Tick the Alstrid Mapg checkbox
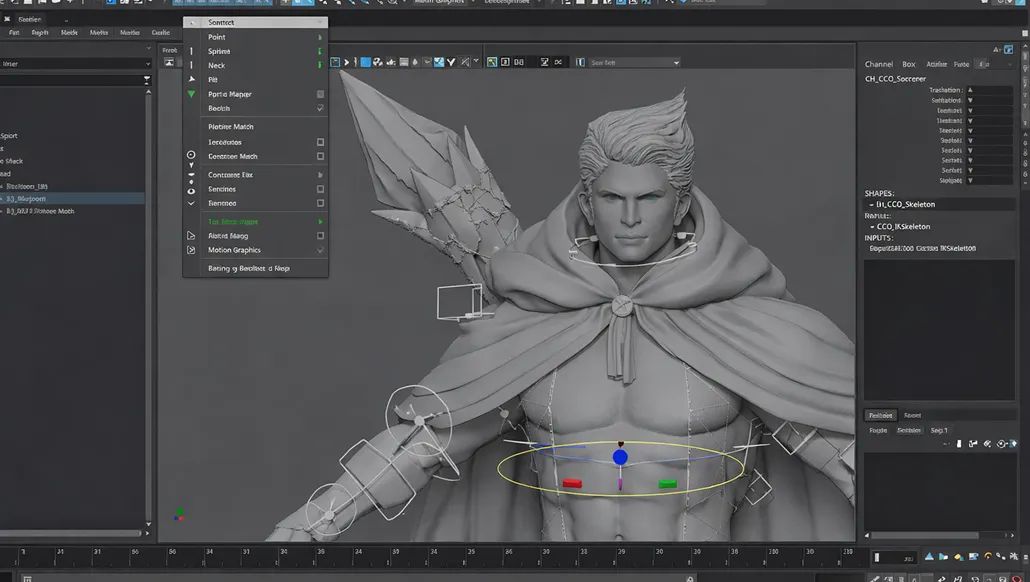1030x582 pixels. (320, 236)
